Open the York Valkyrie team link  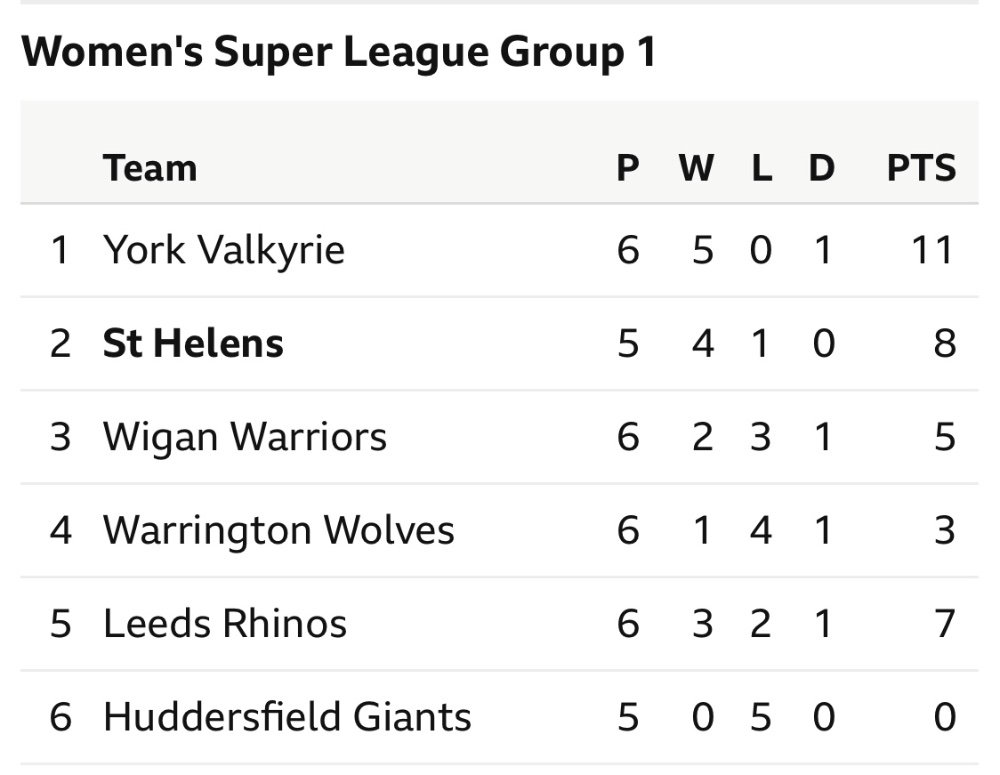point(224,249)
